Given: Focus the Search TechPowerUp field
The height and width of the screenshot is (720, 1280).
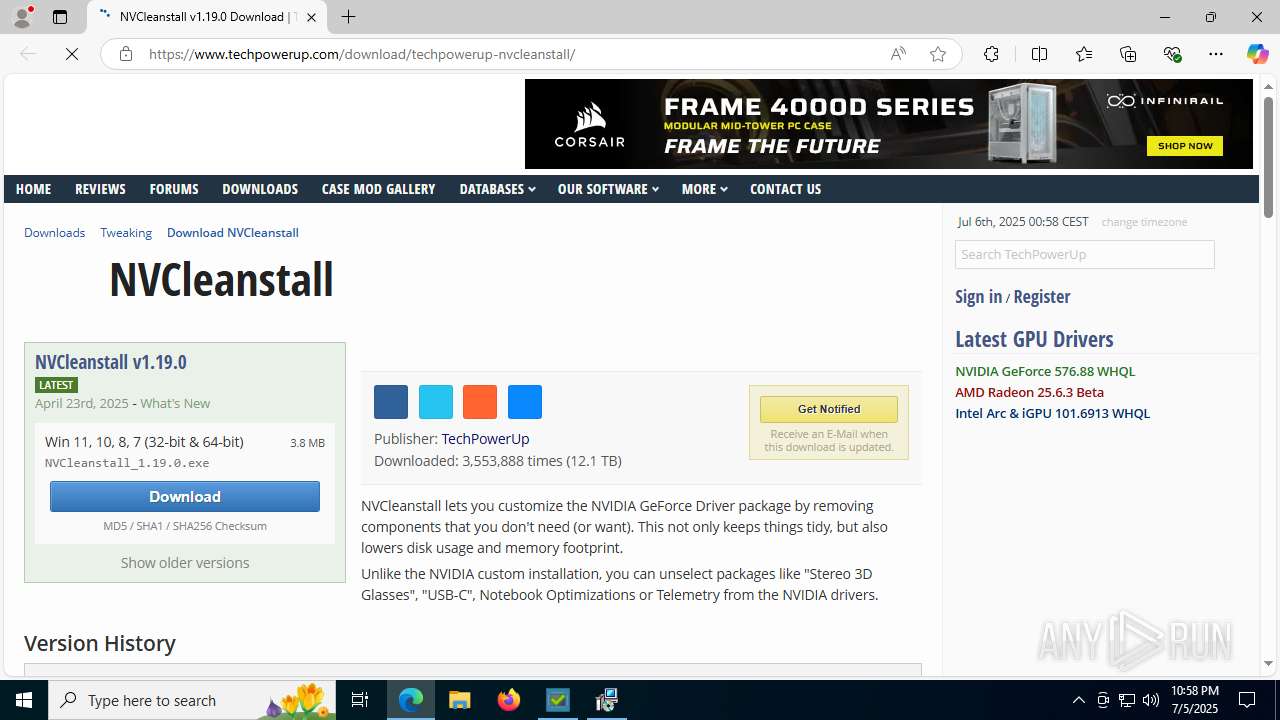Looking at the screenshot, I should click(x=1084, y=254).
